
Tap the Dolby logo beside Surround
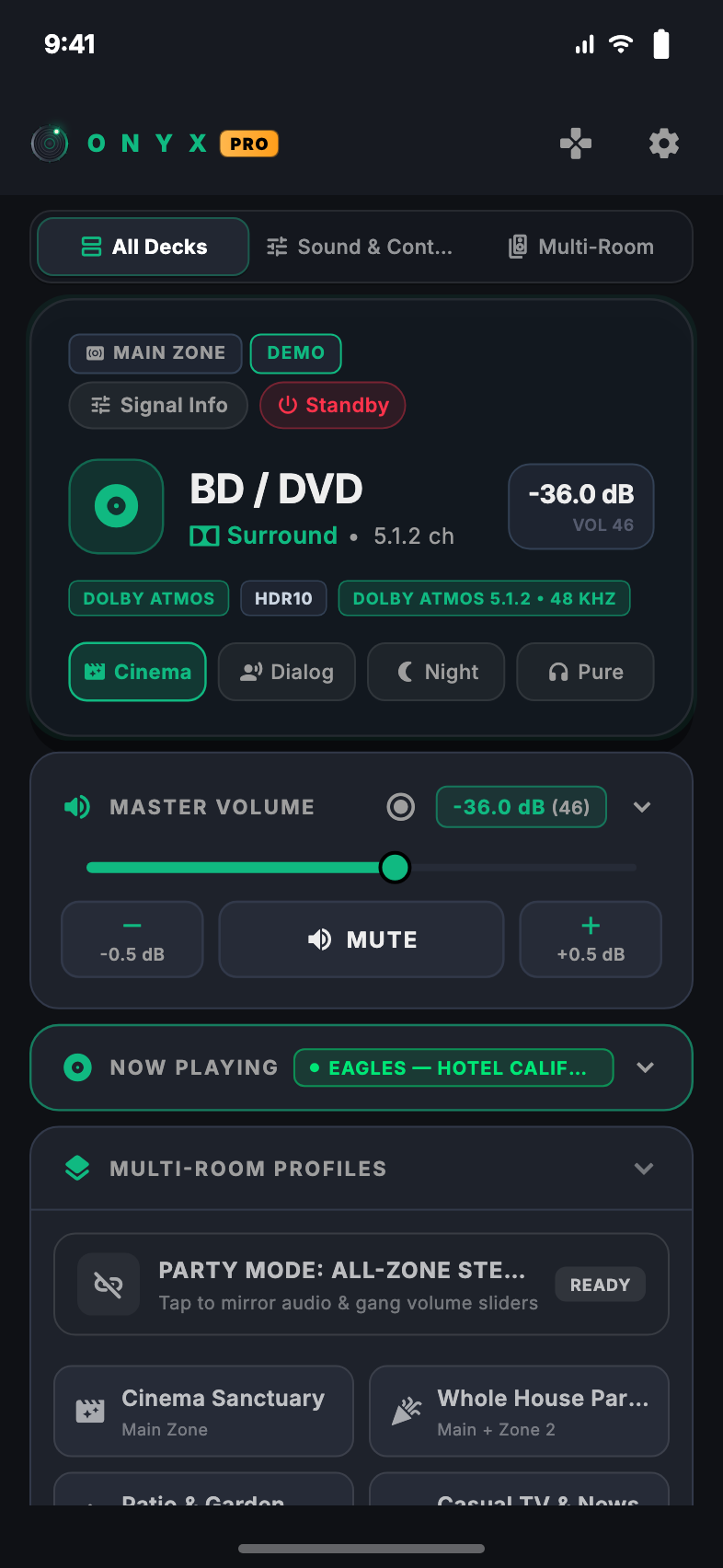204,536
